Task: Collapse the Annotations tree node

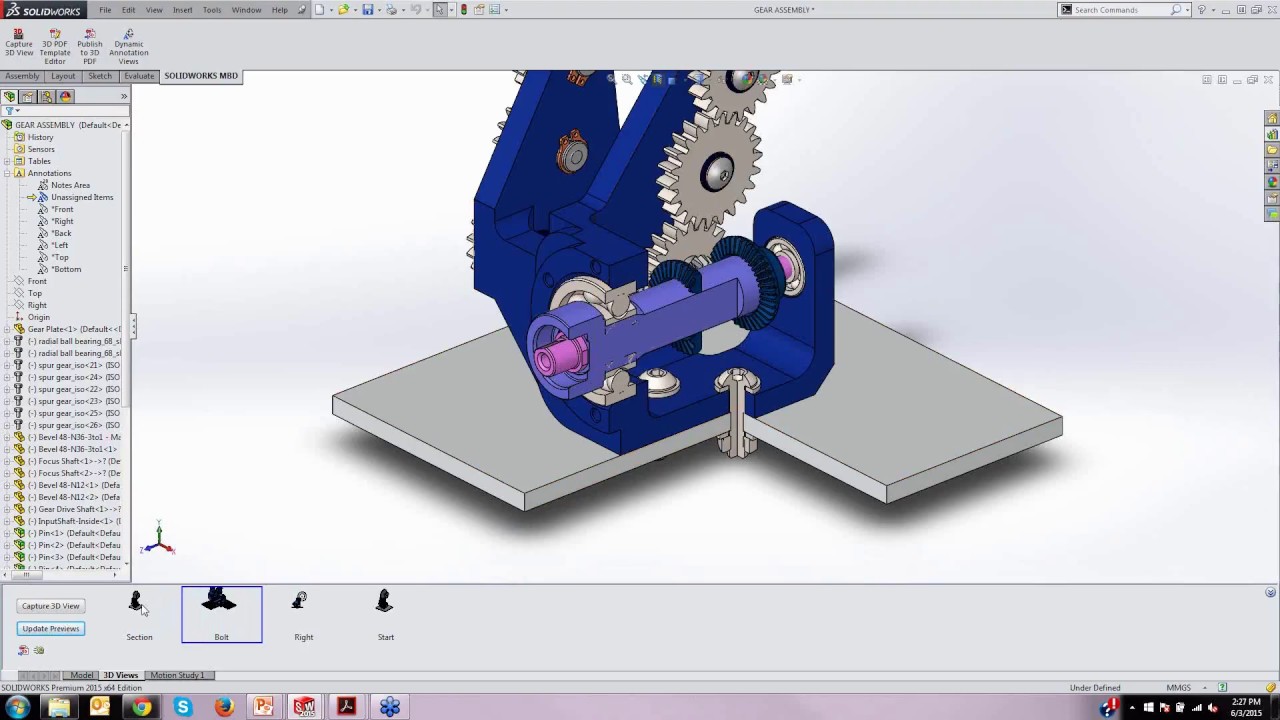Action: pos(7,173)
